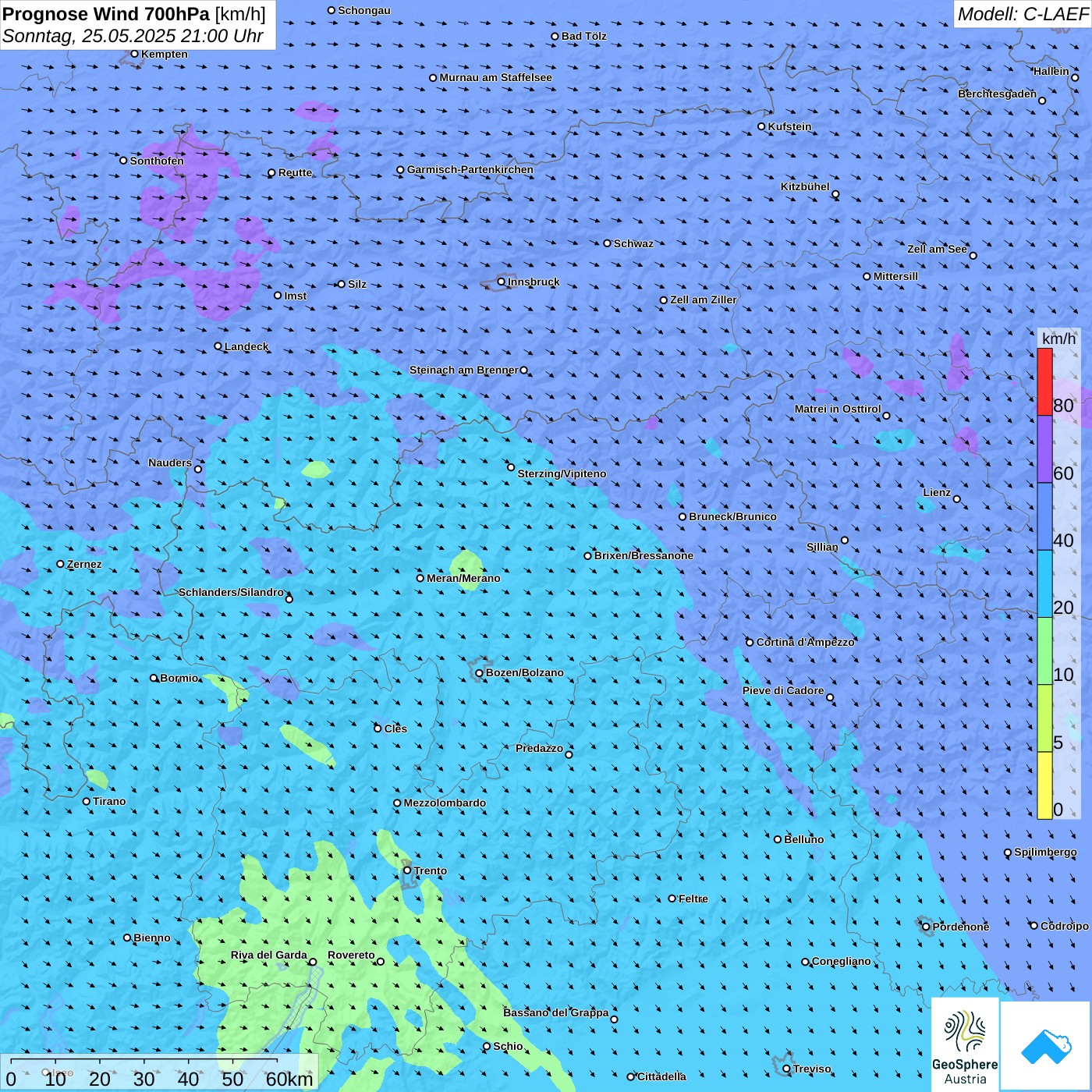This screenshot has width=1092, height=1092.
Task: Click the 'Zernez' label
Action: tap(84, 564)
